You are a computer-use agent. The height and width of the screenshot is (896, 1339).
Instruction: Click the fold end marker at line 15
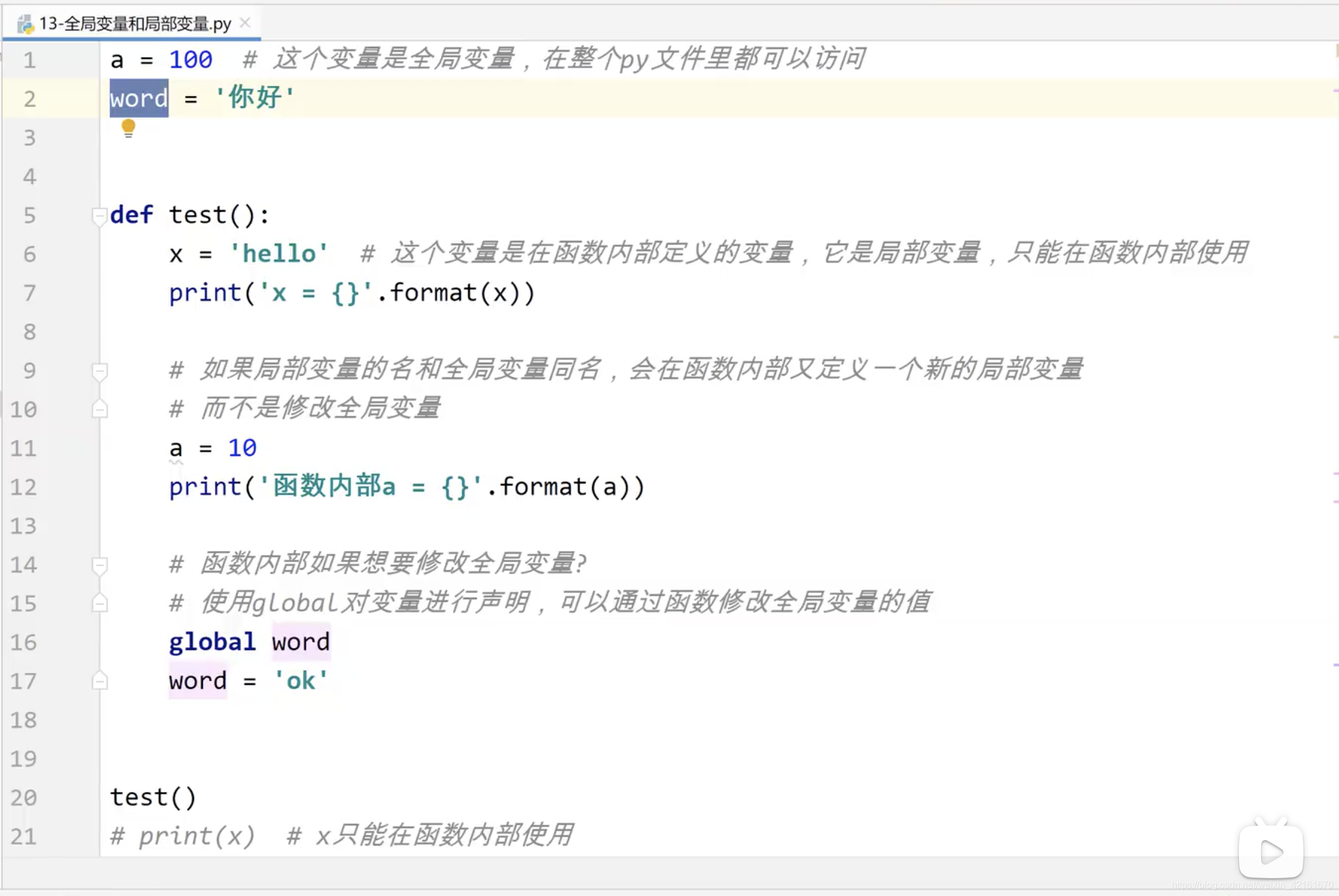[x=99, y=603]
